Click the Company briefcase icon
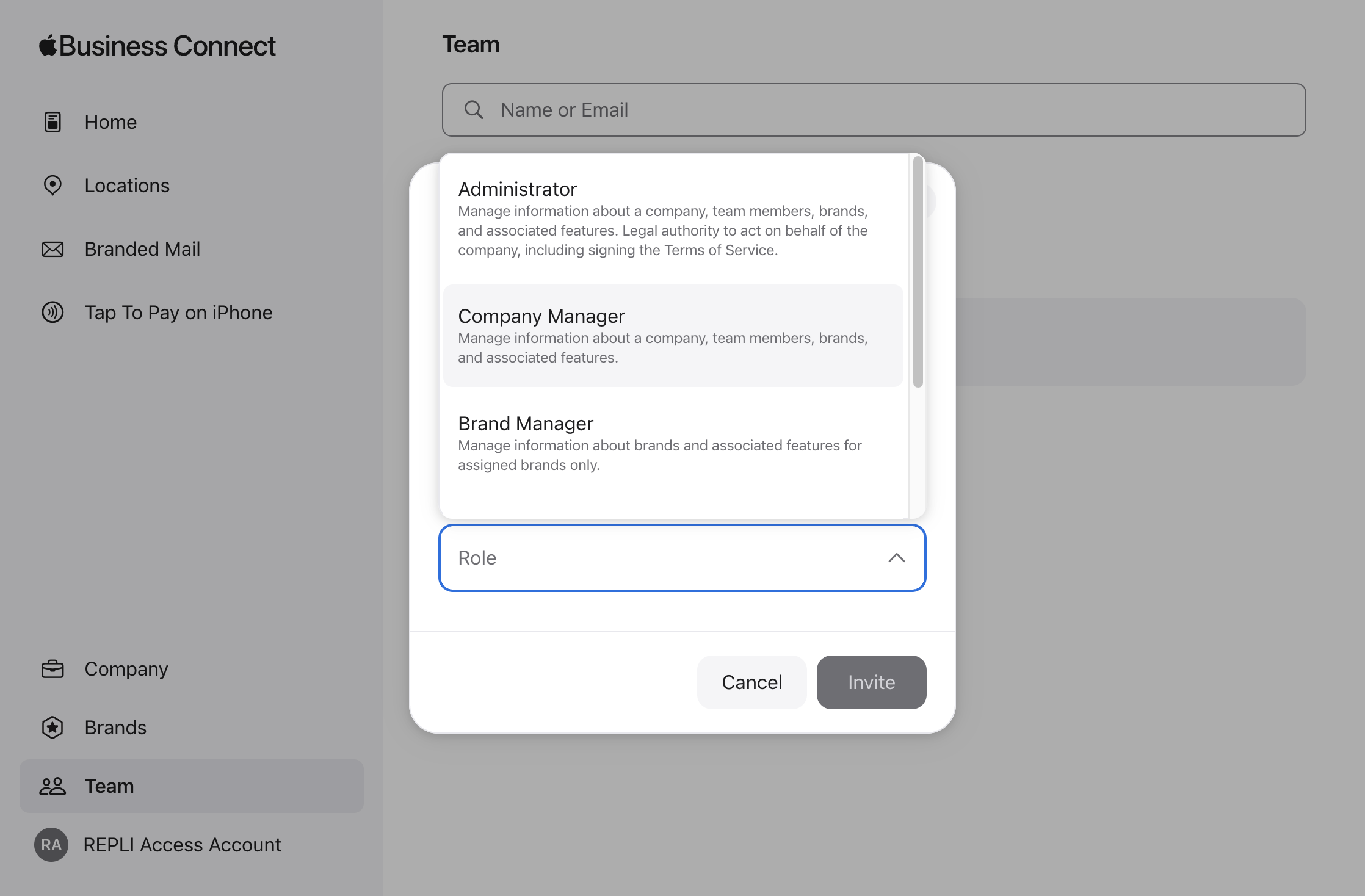1365x896 pixels. coord(52,669)
